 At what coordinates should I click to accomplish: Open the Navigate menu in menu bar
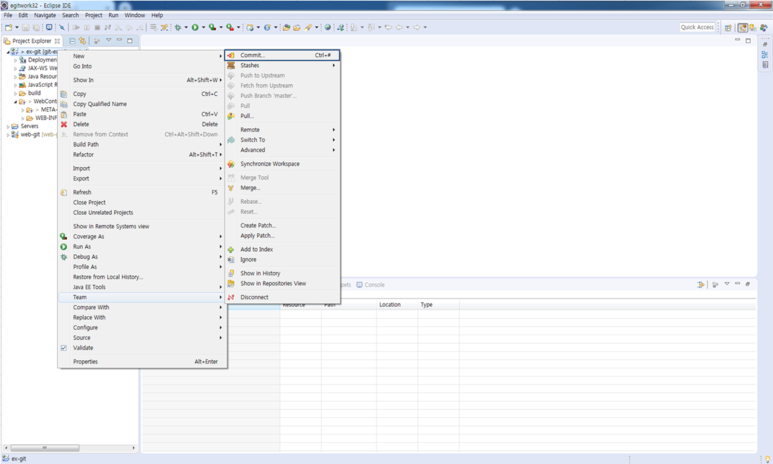point(45,15)
